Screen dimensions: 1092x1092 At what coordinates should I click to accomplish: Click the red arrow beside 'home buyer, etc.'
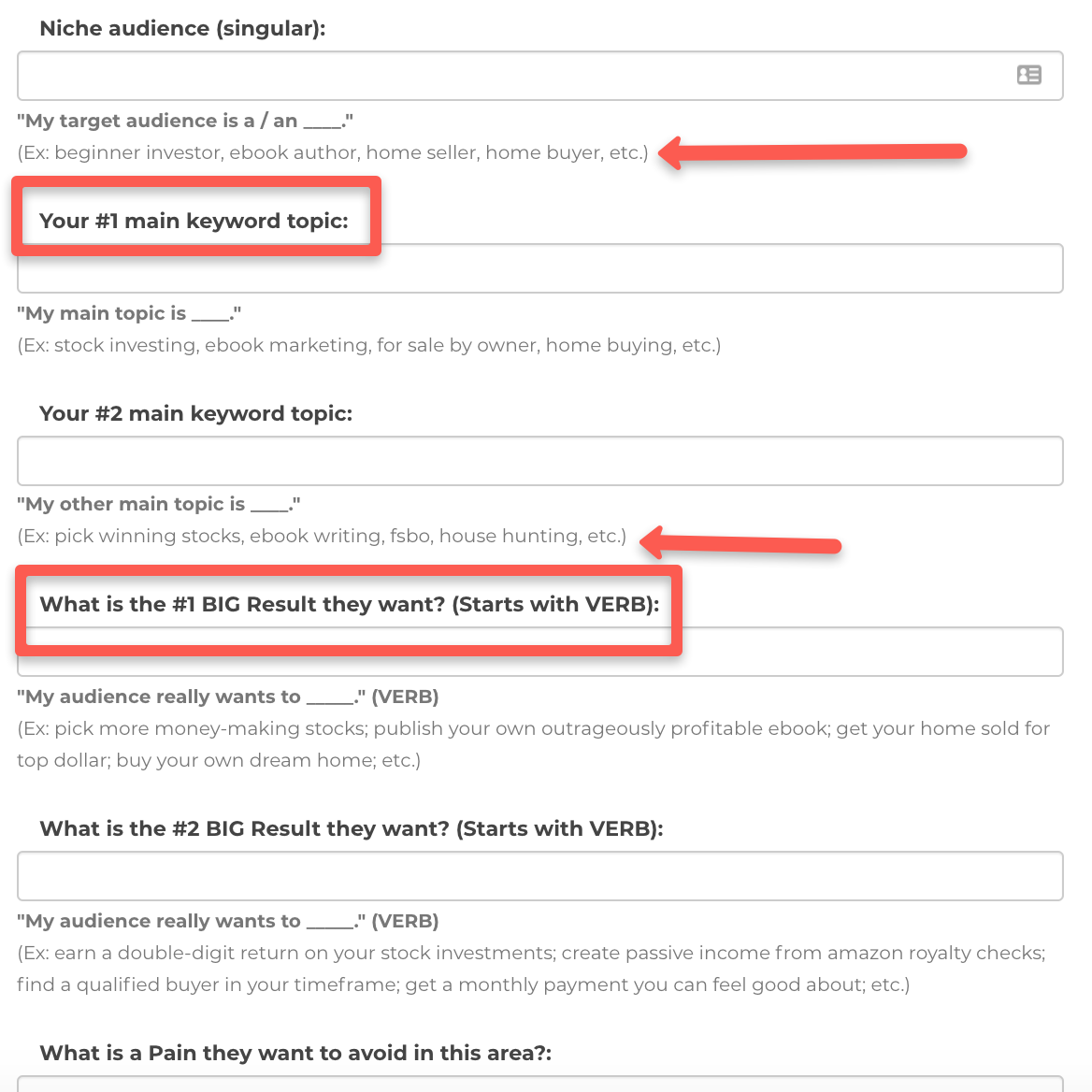pyautogui.click(x=812, y=152)
